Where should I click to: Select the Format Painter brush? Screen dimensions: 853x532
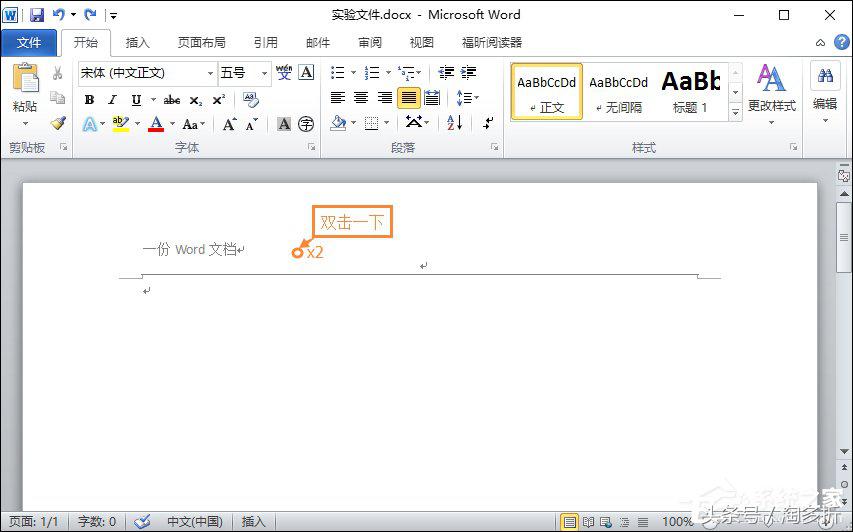(58, 123)
